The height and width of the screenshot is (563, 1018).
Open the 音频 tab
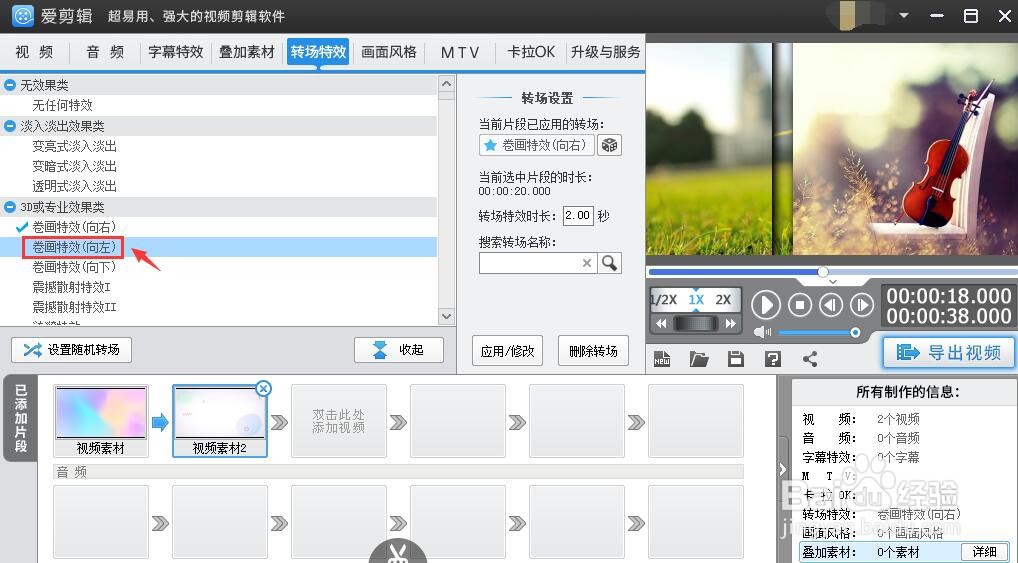[105, 52]
